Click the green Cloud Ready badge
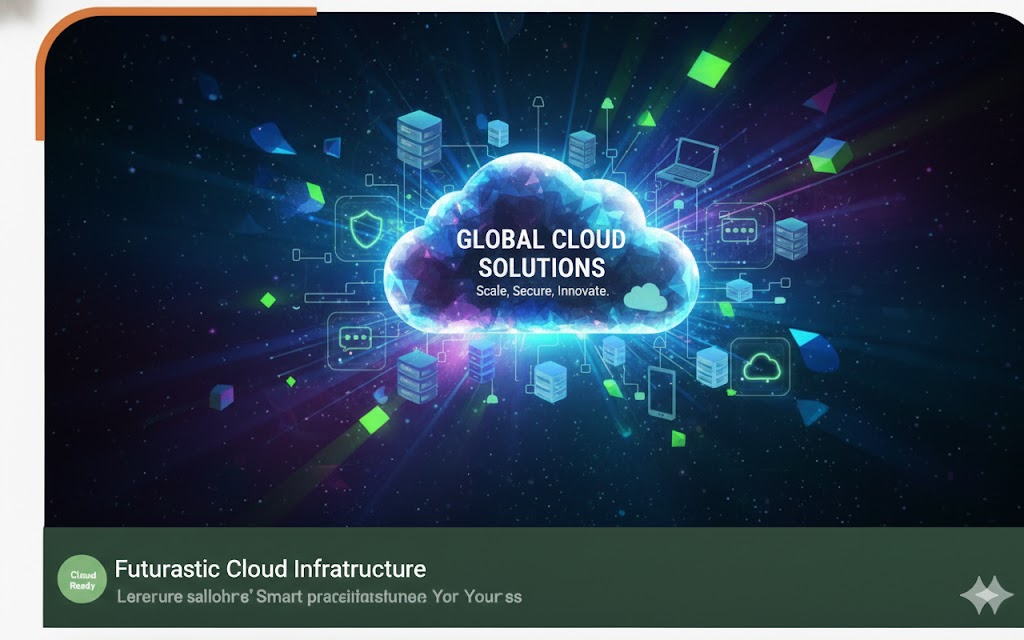This screenshot has height=640, width=1024. click(83, 579)
